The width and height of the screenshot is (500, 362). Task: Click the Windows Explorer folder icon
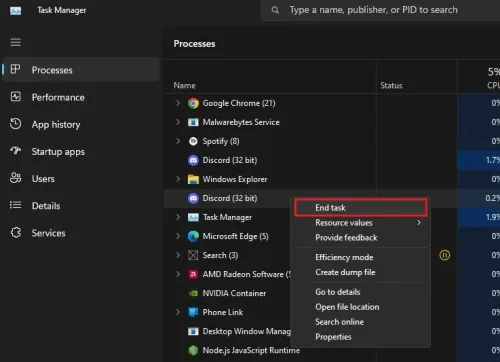[193, 179]
